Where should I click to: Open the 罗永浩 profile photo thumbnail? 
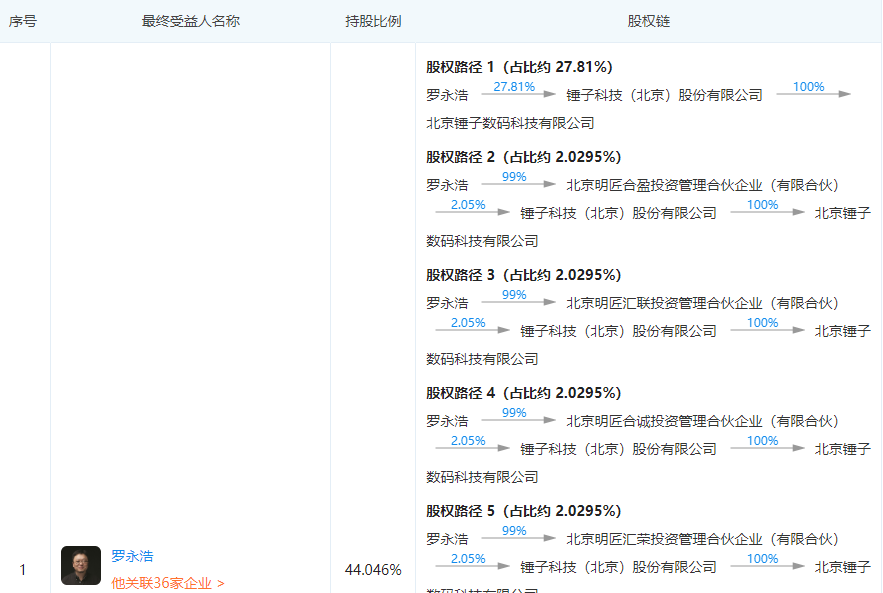coord(81,565)
